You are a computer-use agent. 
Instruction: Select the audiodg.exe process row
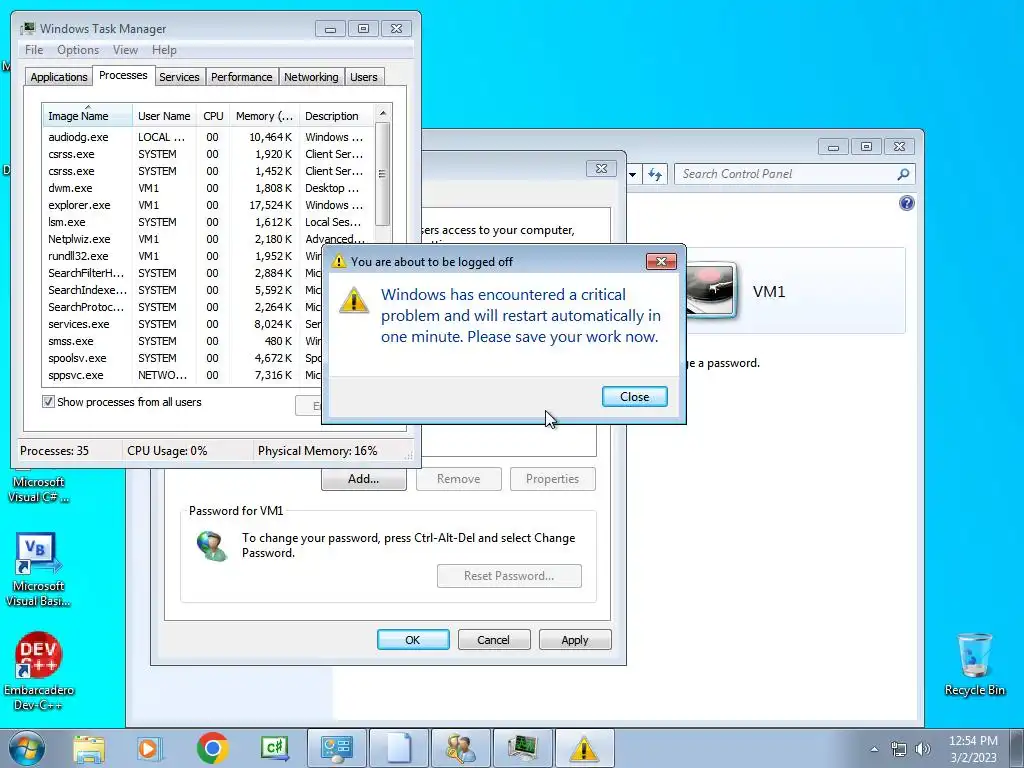coord(208,137)
